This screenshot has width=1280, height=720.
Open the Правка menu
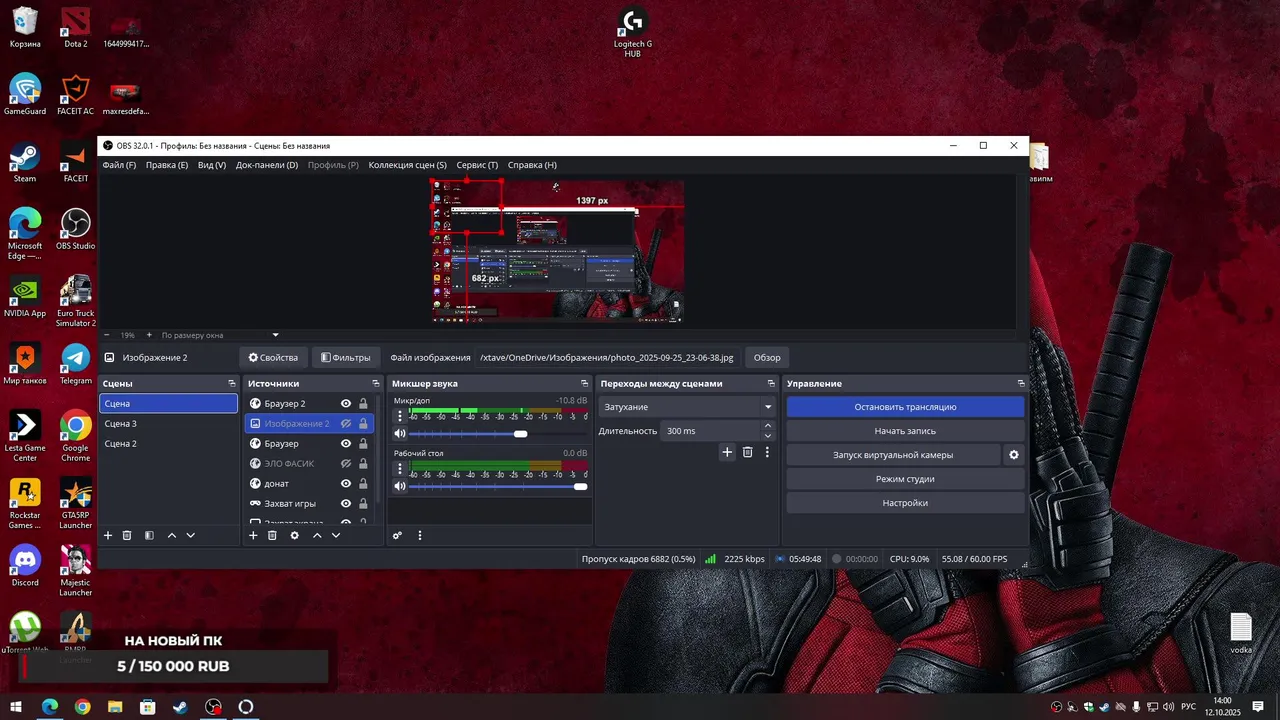click(167, 165)
